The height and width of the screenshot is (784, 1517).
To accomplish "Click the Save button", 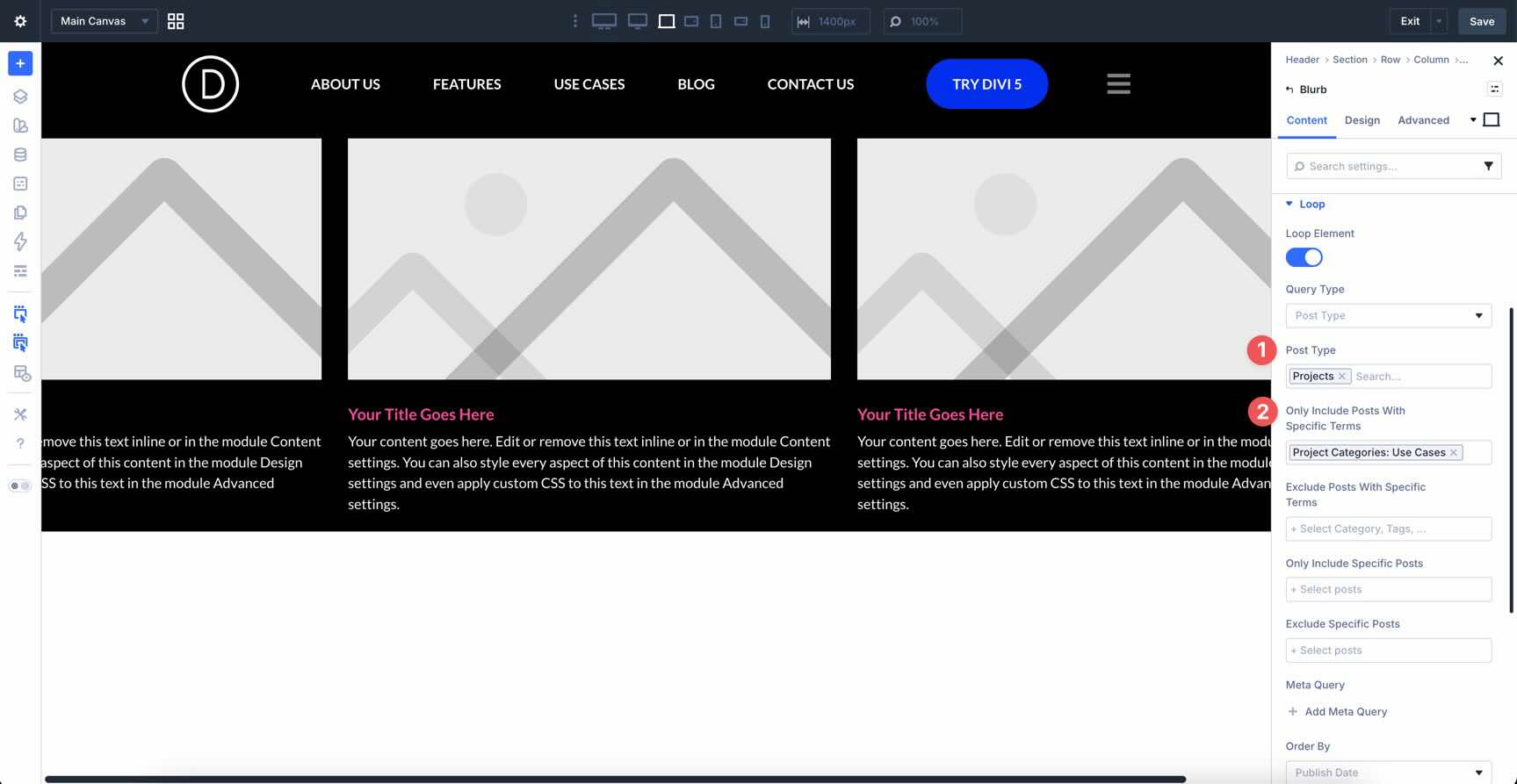I will [x=1482, y=21].
